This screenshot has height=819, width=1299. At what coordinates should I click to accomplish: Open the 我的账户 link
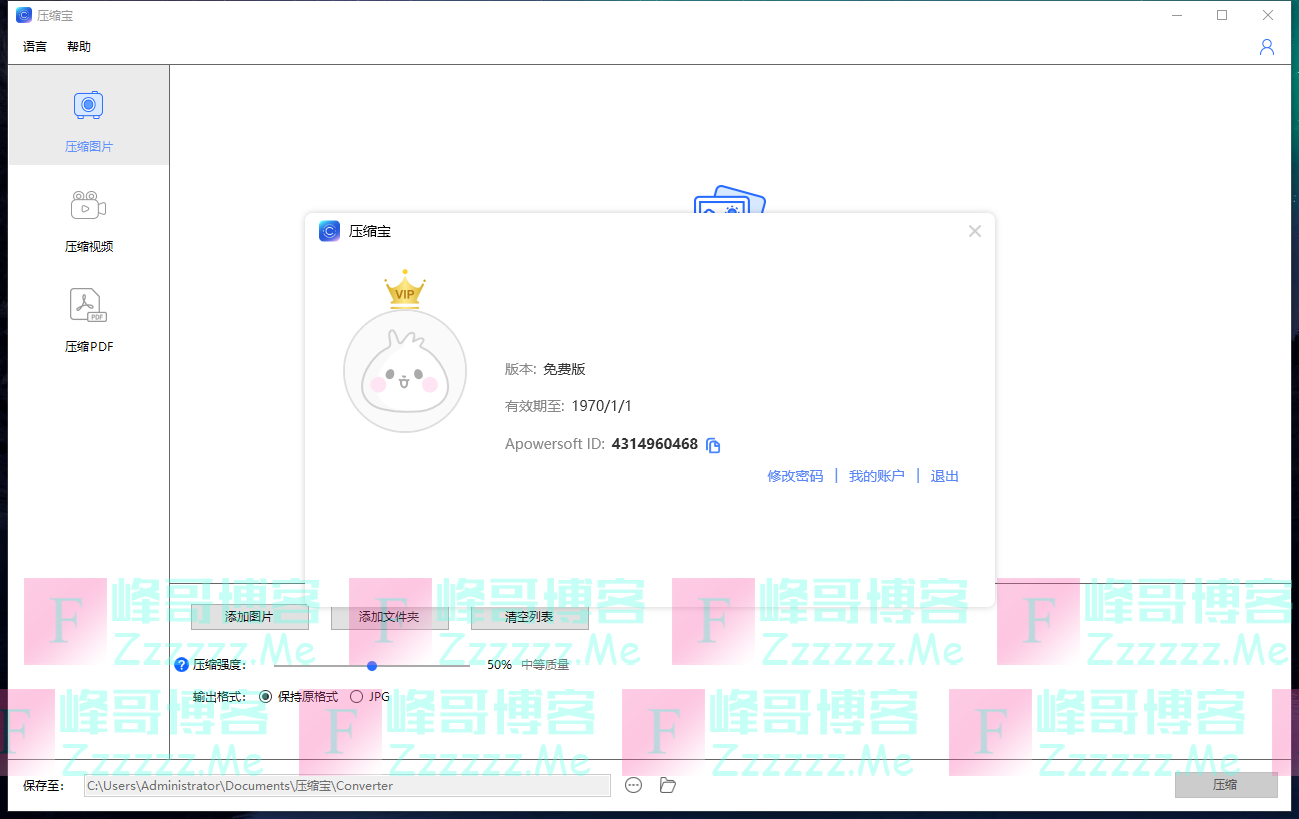point(876,476)
